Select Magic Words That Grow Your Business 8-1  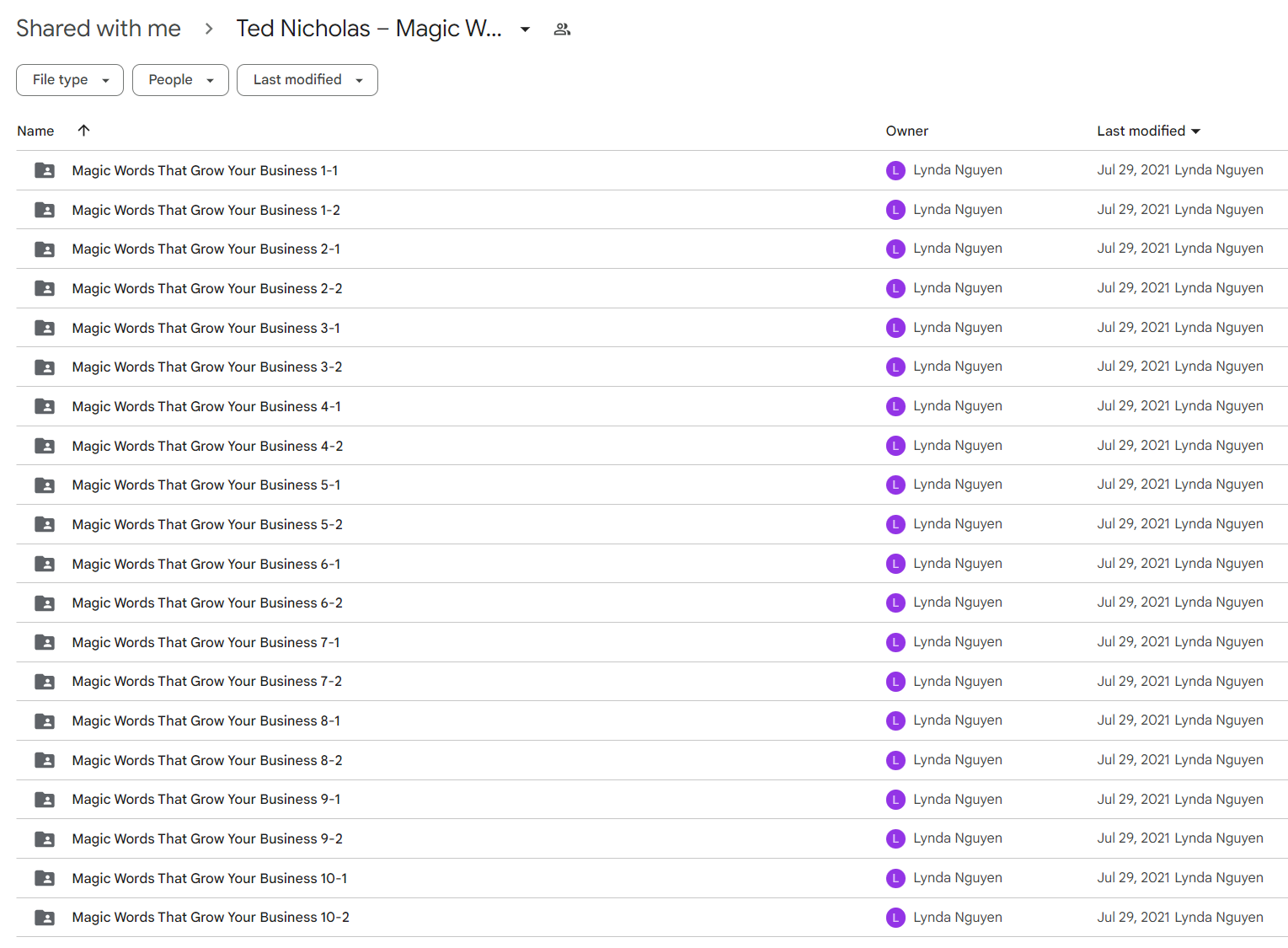[x=206, y=721]
